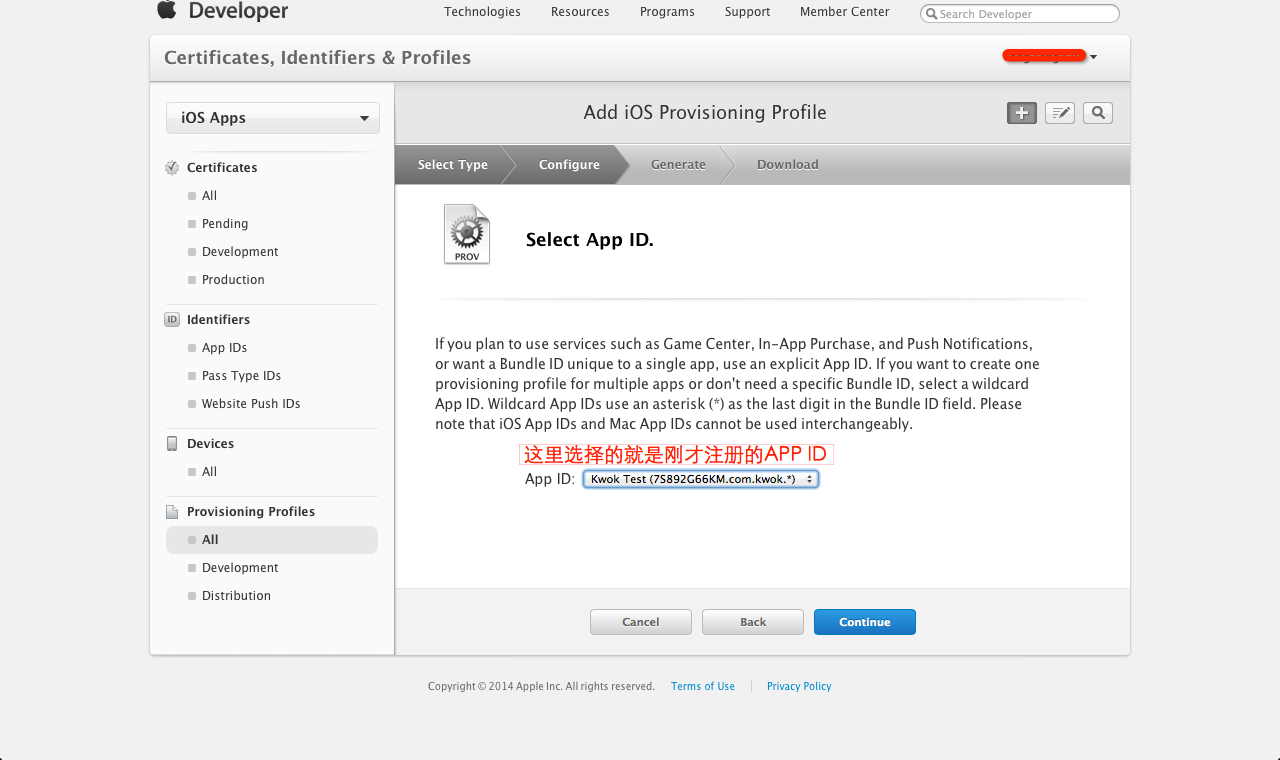Open Technologies in top navigation
This screenshot has width=1280, height=760.
coord(482,12)
